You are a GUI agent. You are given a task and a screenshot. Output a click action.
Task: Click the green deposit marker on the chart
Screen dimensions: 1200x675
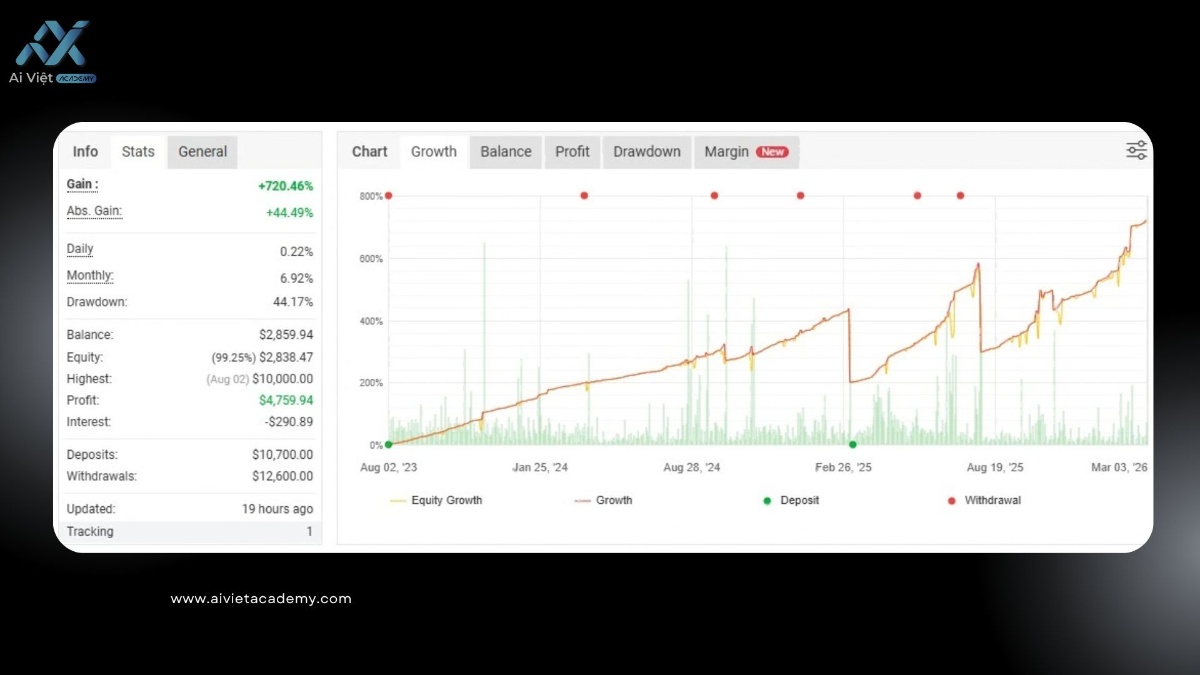click(x=853, y=443)
